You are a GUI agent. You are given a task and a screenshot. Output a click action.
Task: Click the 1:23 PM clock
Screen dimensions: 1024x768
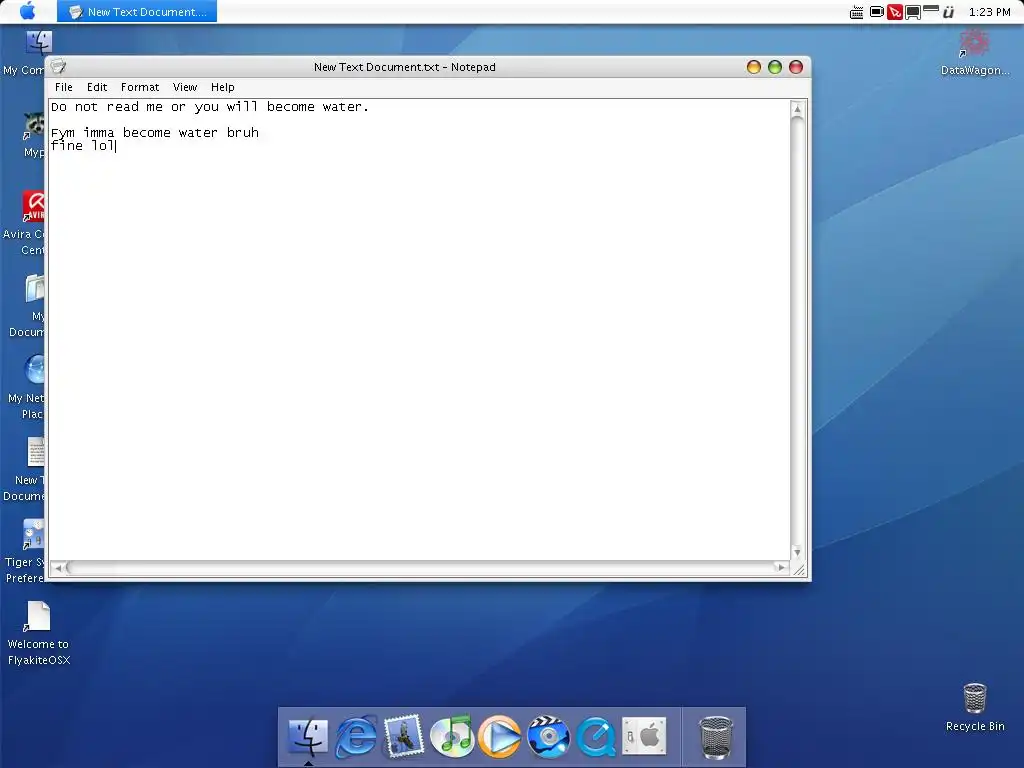[x=989, y=12]
